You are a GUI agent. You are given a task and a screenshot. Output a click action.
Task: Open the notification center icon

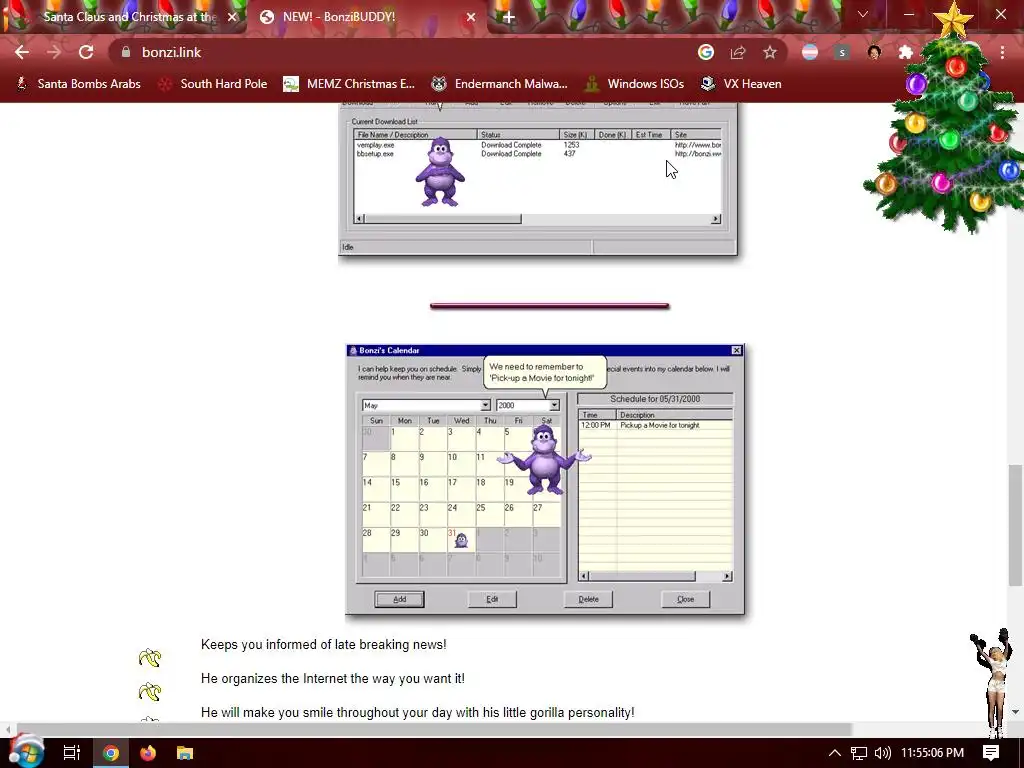point(991,753)
